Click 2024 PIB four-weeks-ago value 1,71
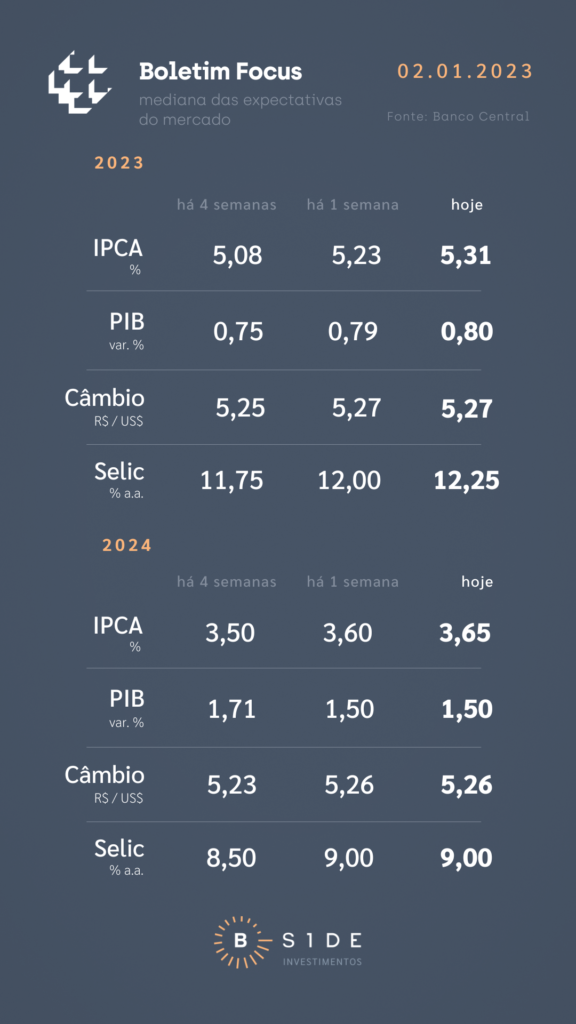The image size is (576, 1024). pos(232,709)
